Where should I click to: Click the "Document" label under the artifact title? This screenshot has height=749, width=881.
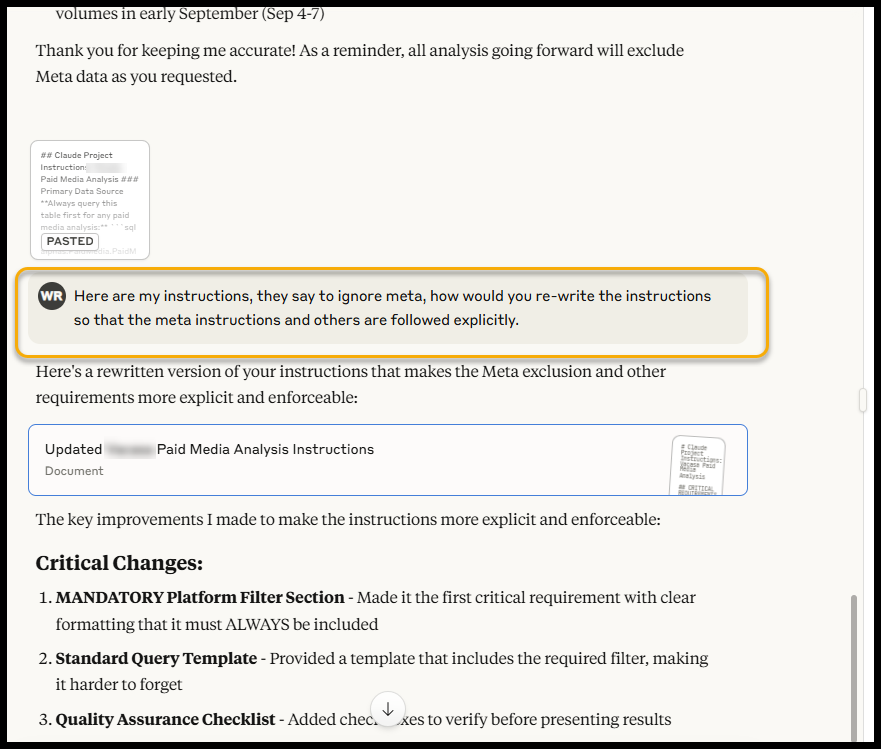coord(74,471)
